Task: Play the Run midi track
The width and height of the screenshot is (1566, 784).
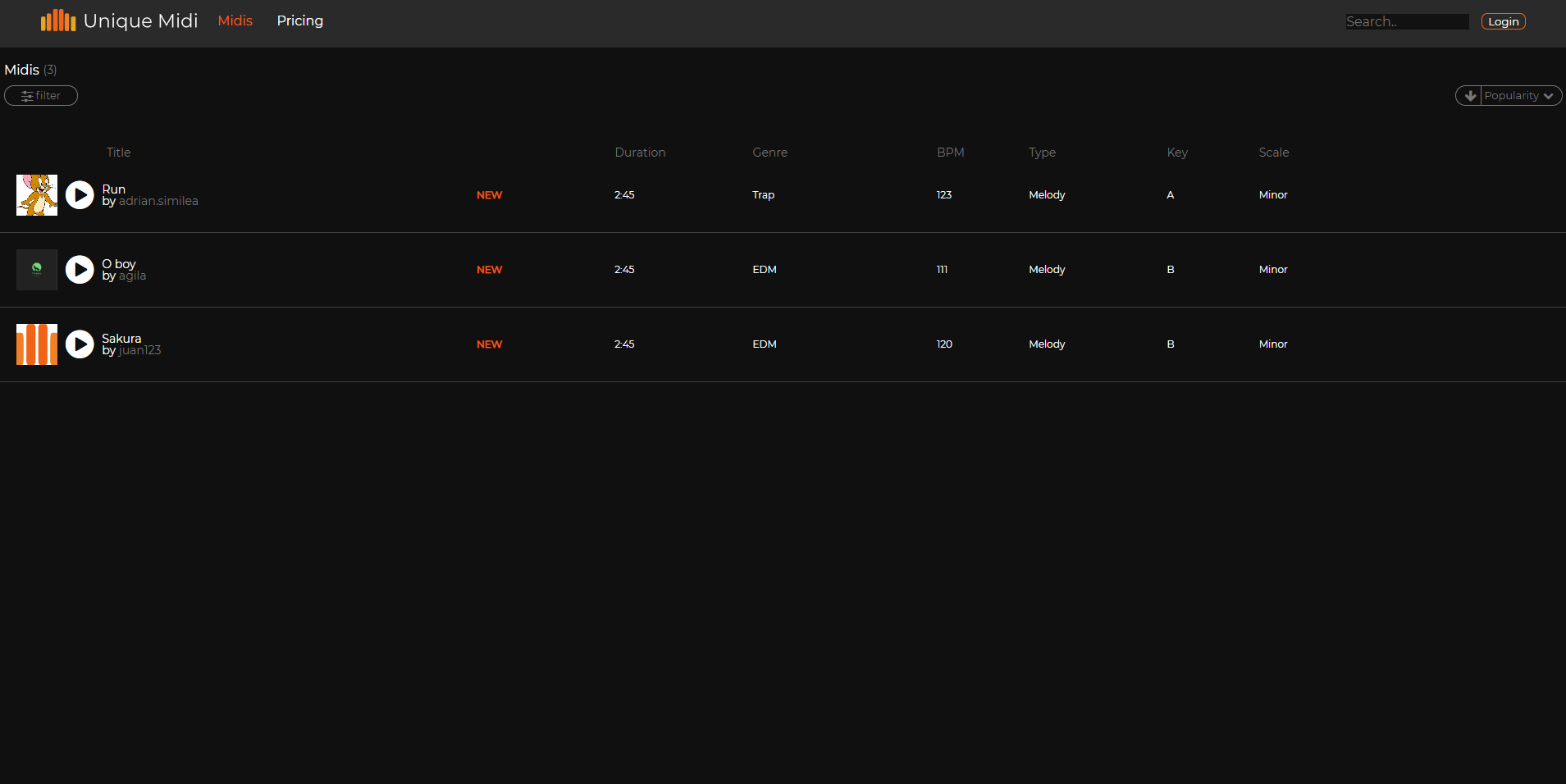Action: (80, 195)
